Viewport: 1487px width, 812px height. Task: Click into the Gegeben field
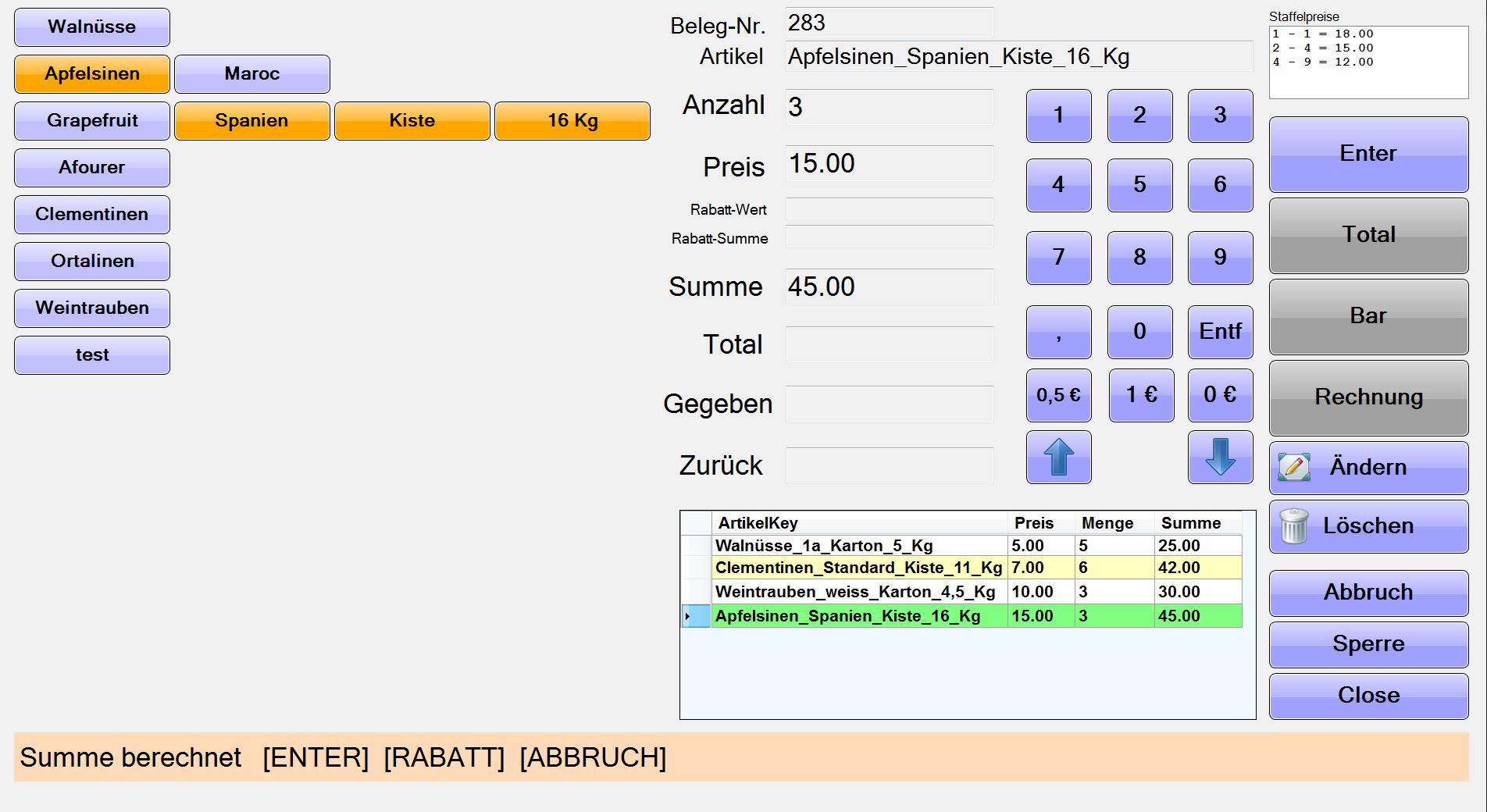coord(890,404)
